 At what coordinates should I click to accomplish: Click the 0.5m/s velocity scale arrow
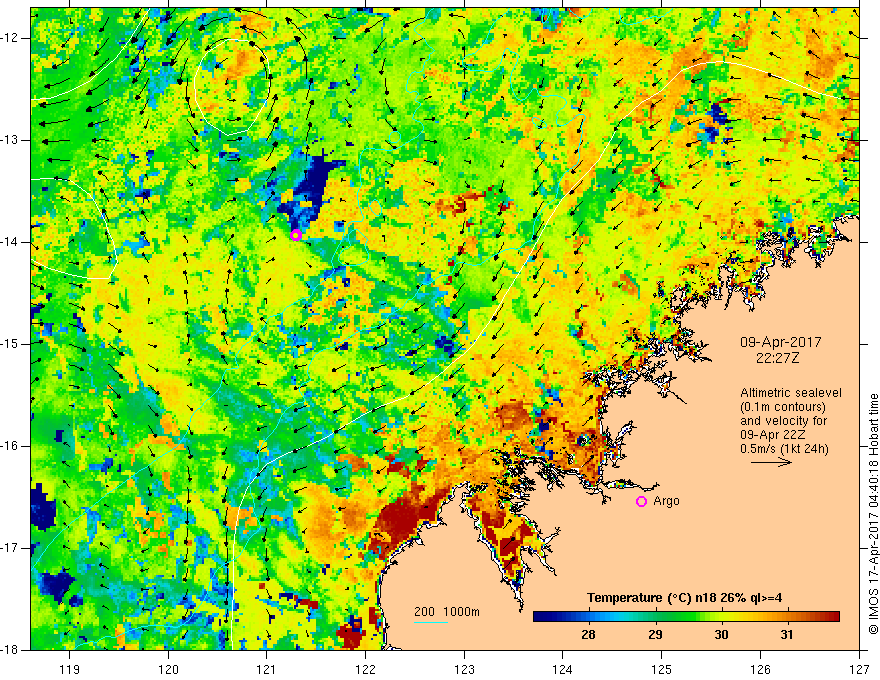click(x=771, y=463)
